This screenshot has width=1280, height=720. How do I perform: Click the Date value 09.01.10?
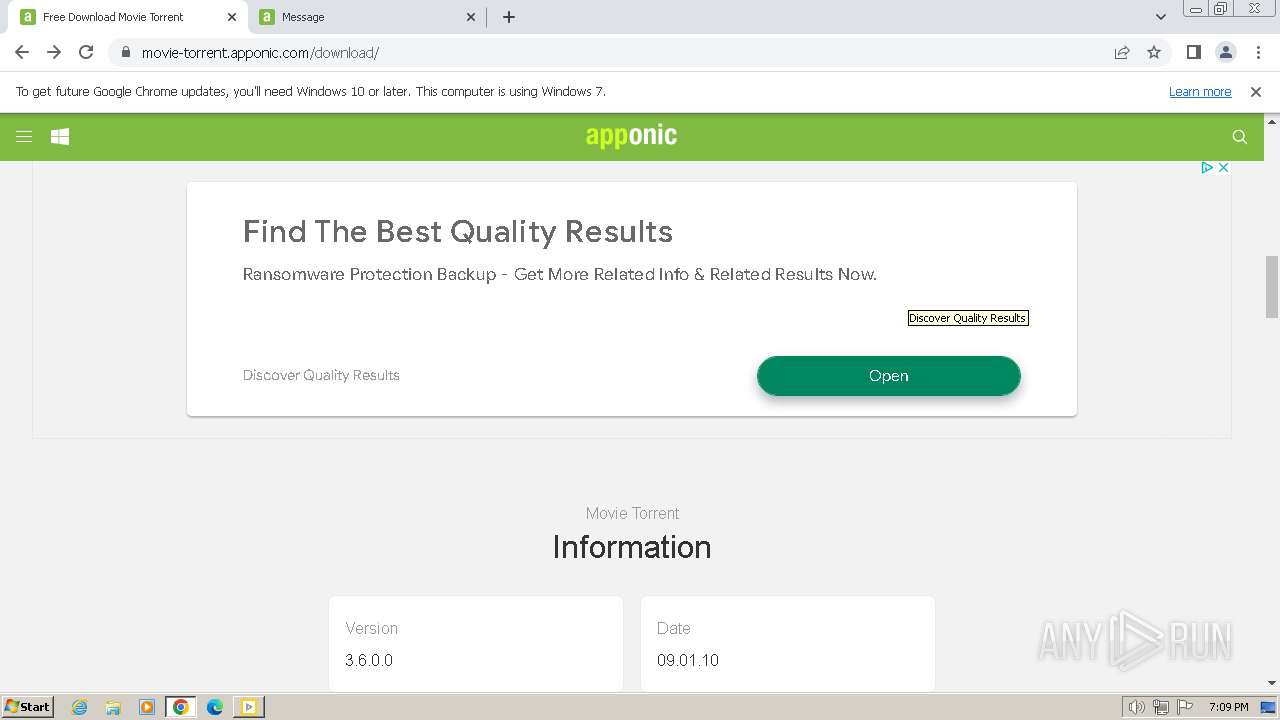[x=688, y=660]
